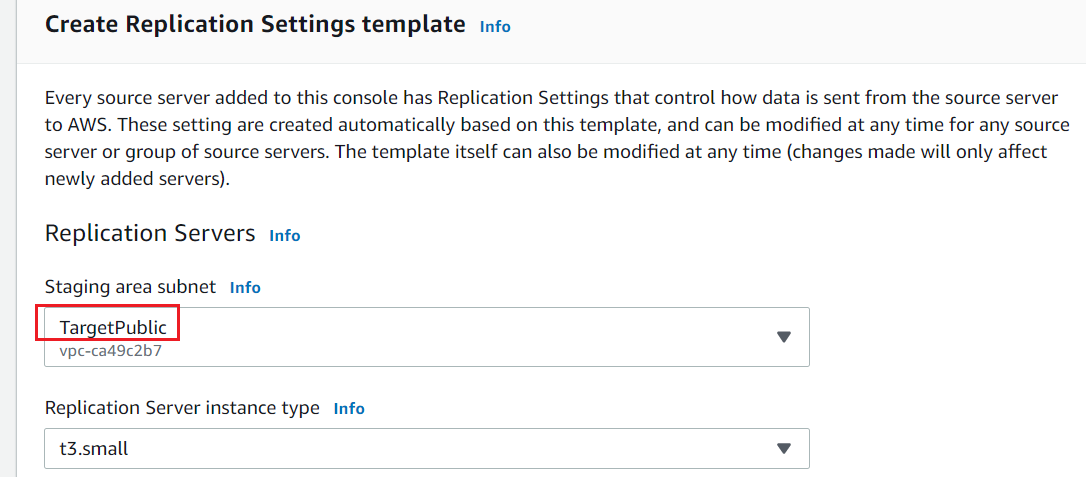Expand the t3.small instance type dropdown arrow
The height and width of the screenshot is (484, 1090).
point(784,449)
